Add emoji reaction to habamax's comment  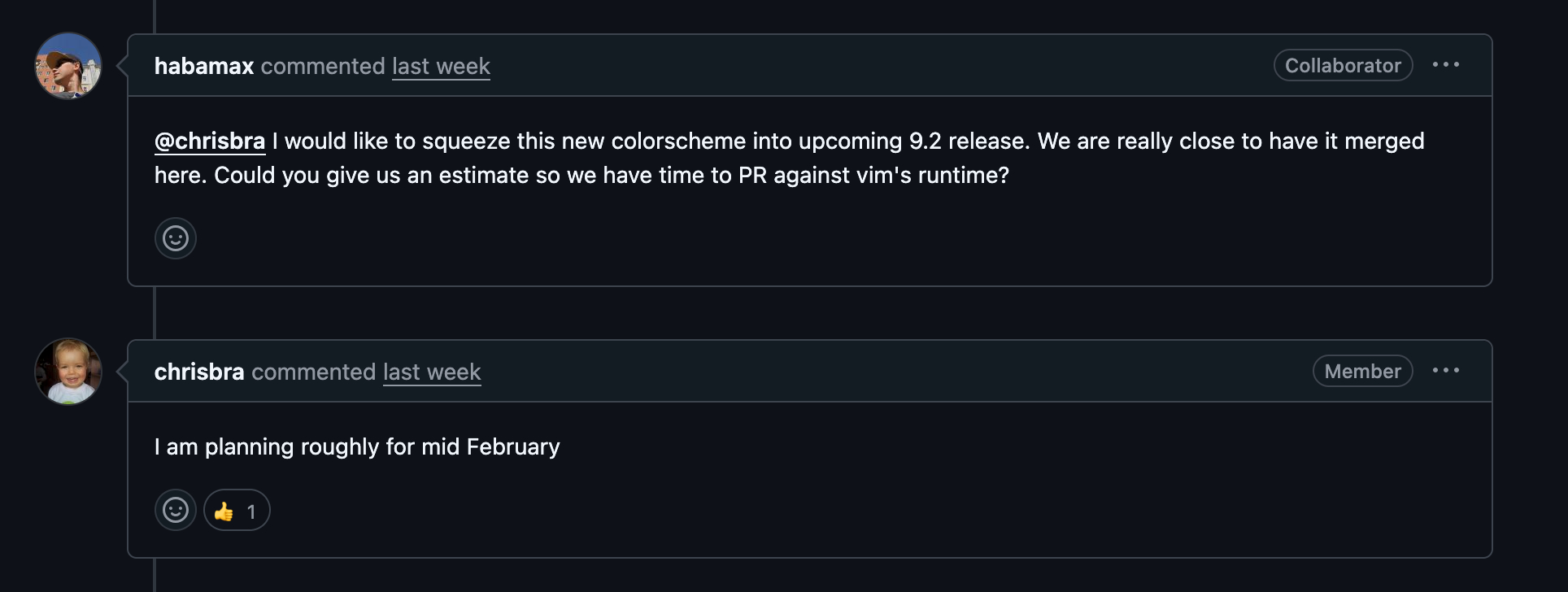pyautogui.click(x=176, y=238)
